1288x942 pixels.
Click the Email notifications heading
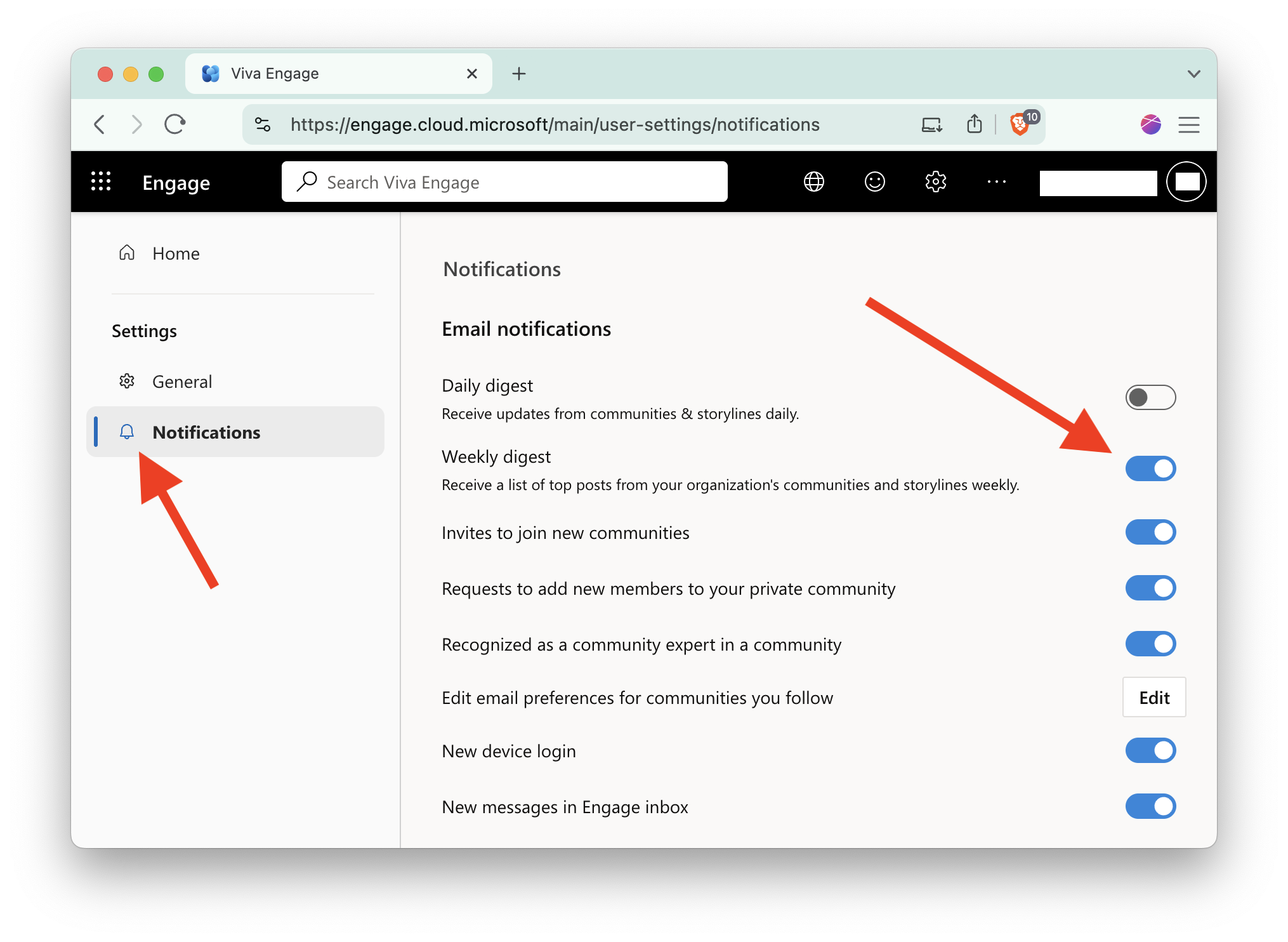527,329
